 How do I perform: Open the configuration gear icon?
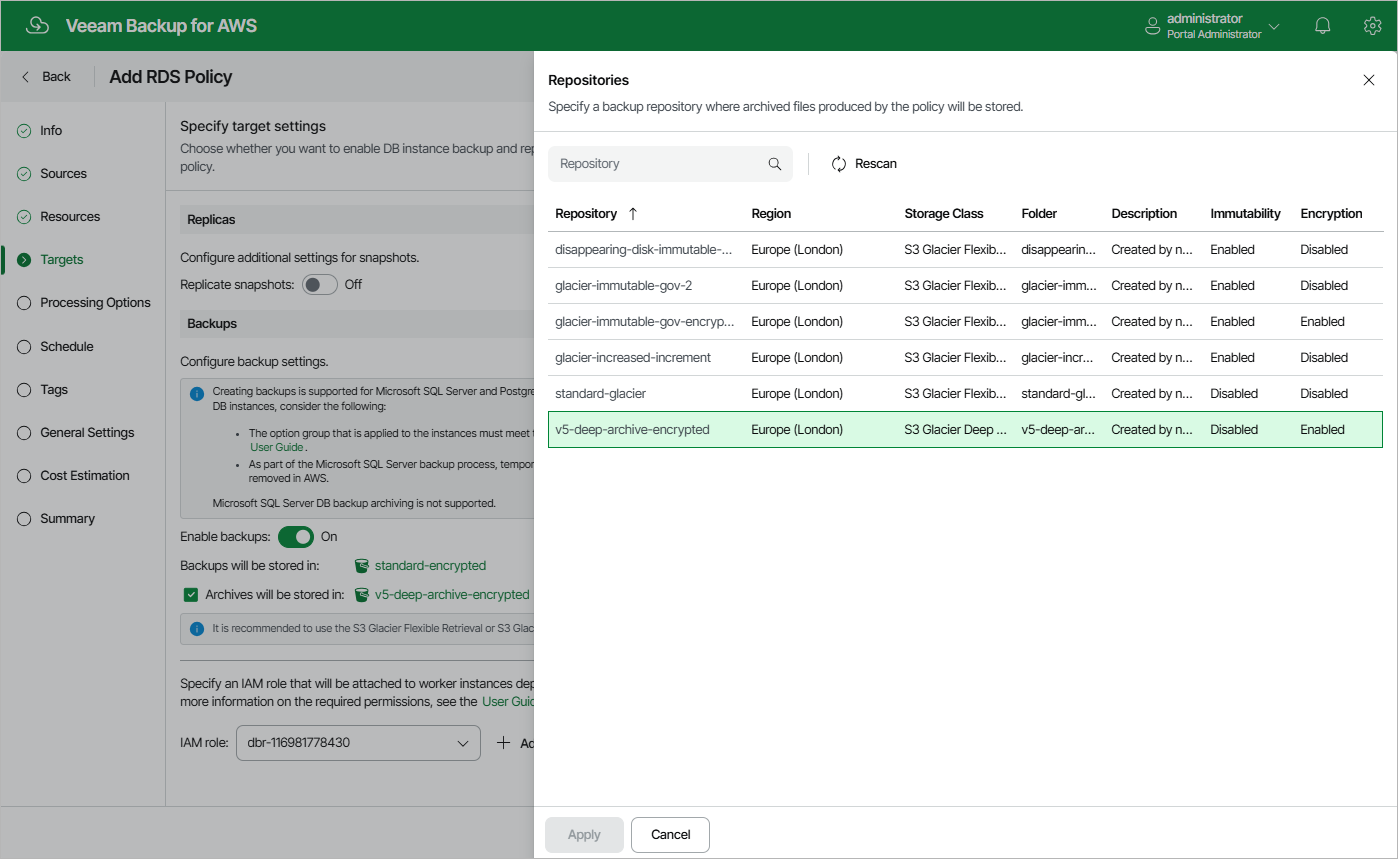1372,26
